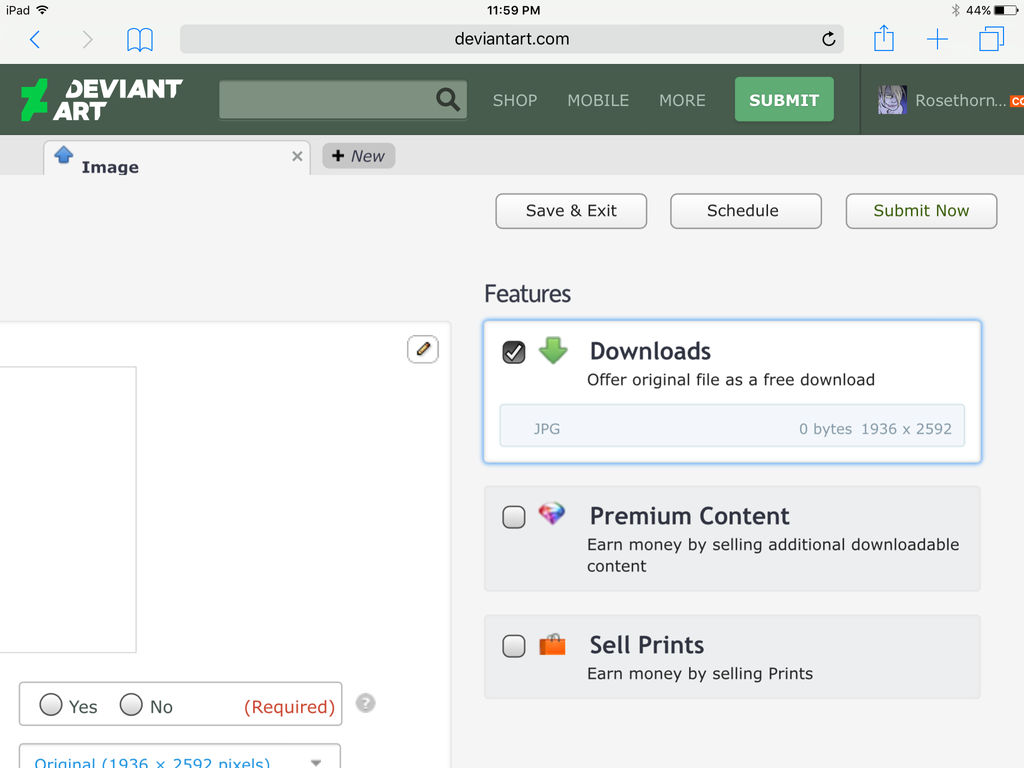Open the Safari bookmarks book icon

pos(140,40)
